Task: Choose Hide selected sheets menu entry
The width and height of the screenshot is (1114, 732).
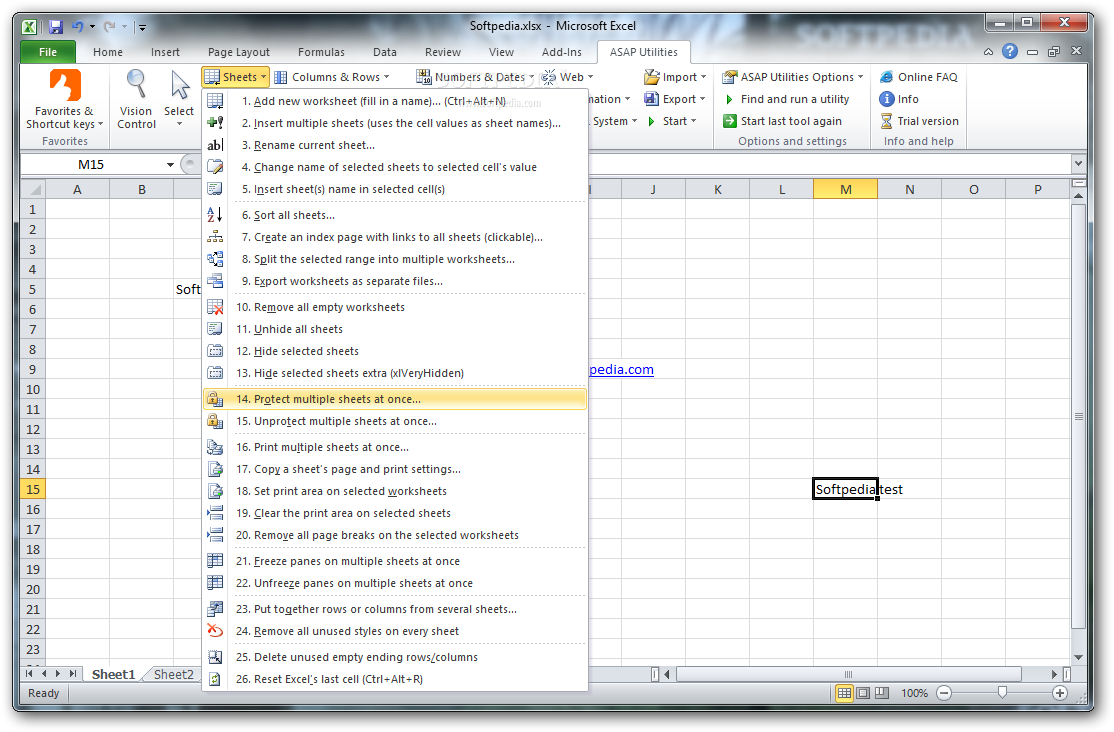Action: point(395,351)
